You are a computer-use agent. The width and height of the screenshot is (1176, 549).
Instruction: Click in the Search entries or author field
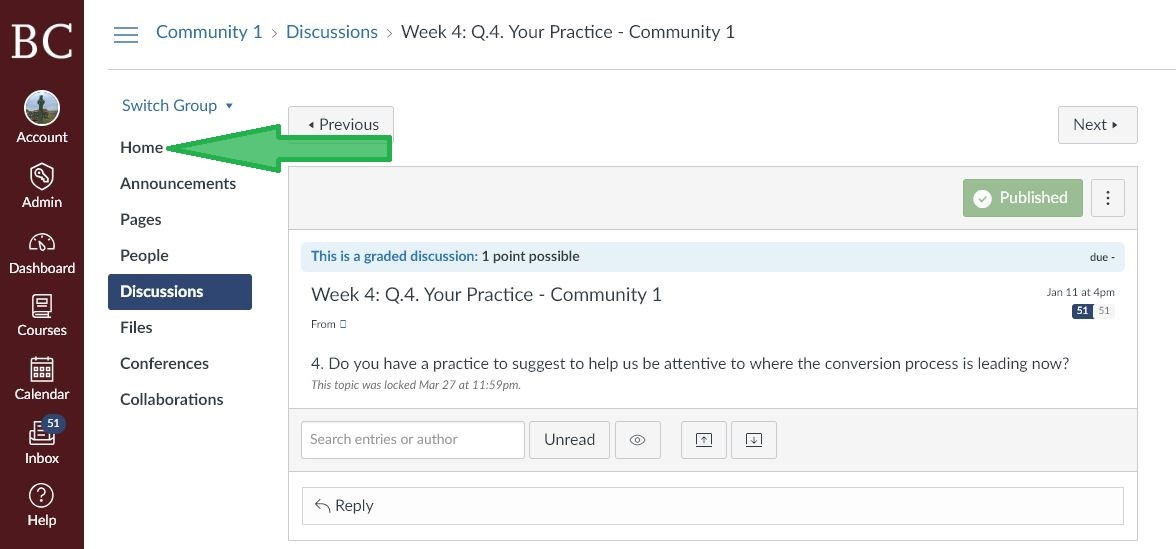tap(412, 440)
